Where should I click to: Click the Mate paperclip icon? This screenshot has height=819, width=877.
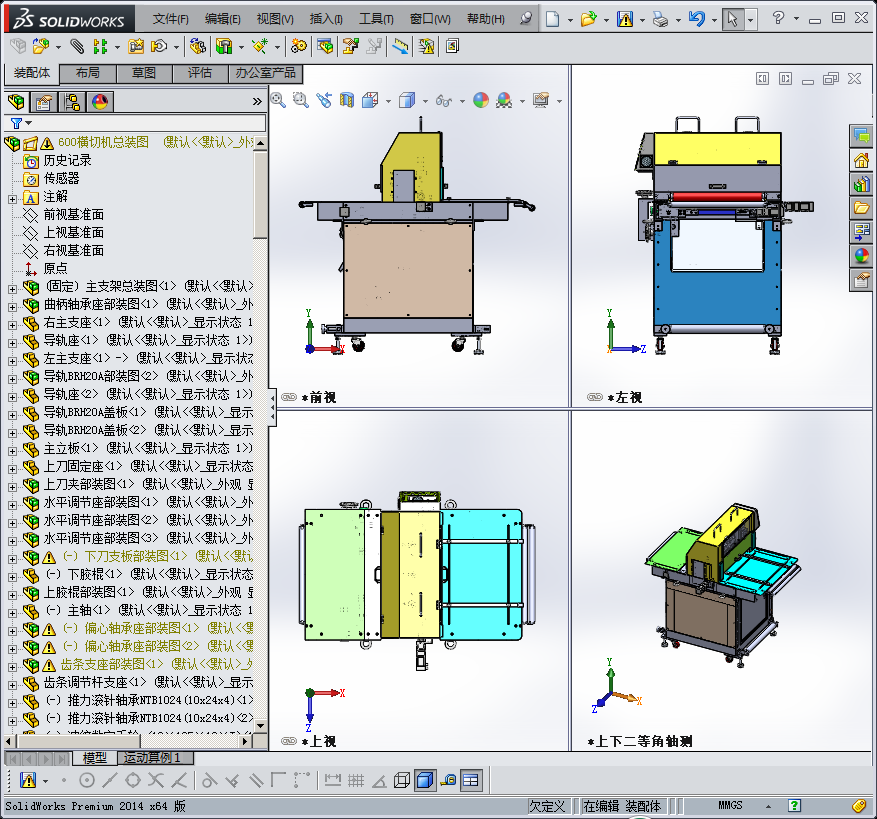(77, 46)
